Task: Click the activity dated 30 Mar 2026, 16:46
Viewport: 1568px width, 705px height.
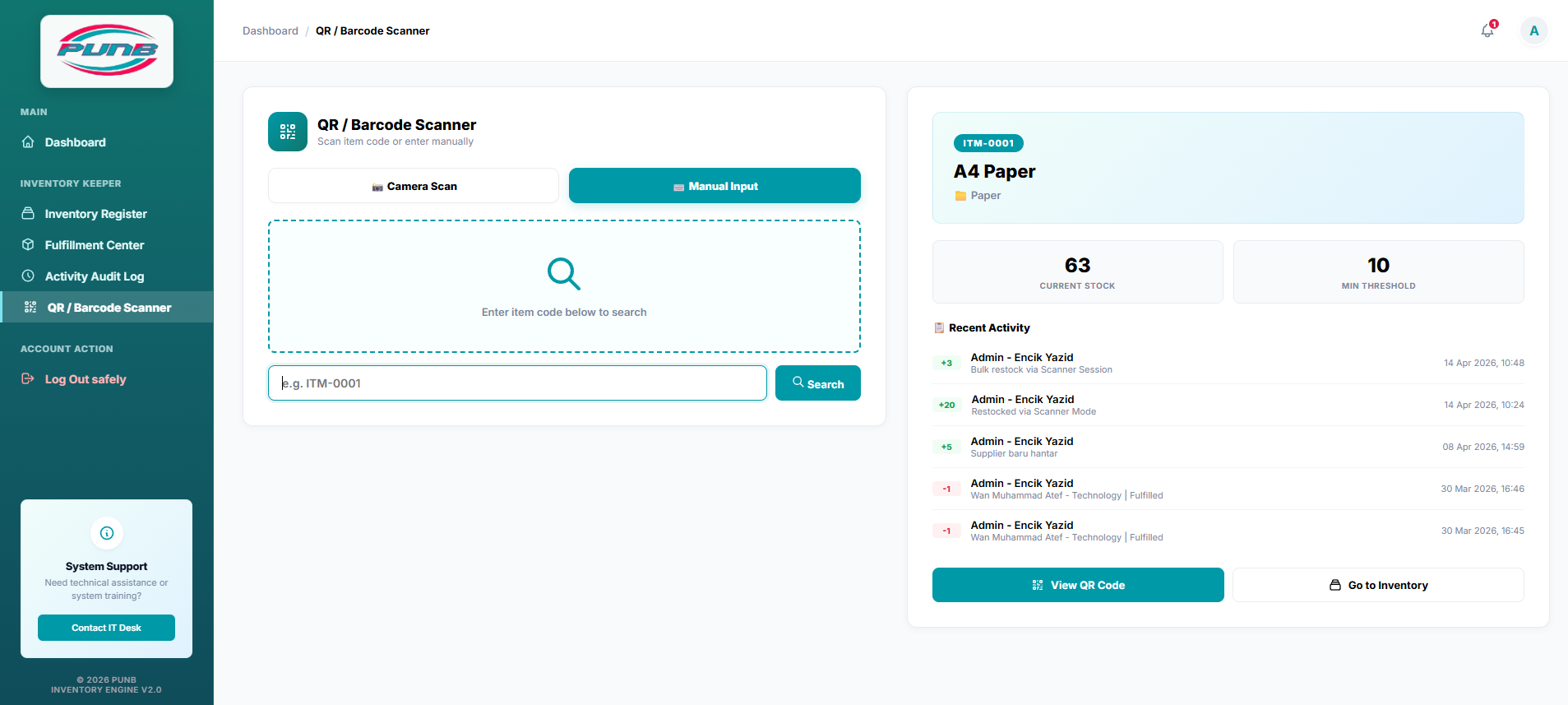Action: (1228, 489)
